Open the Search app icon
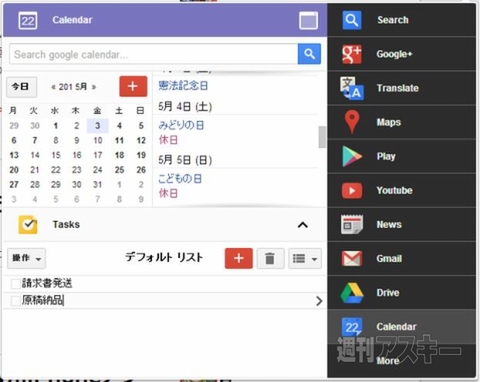 [x=352, y=20]
